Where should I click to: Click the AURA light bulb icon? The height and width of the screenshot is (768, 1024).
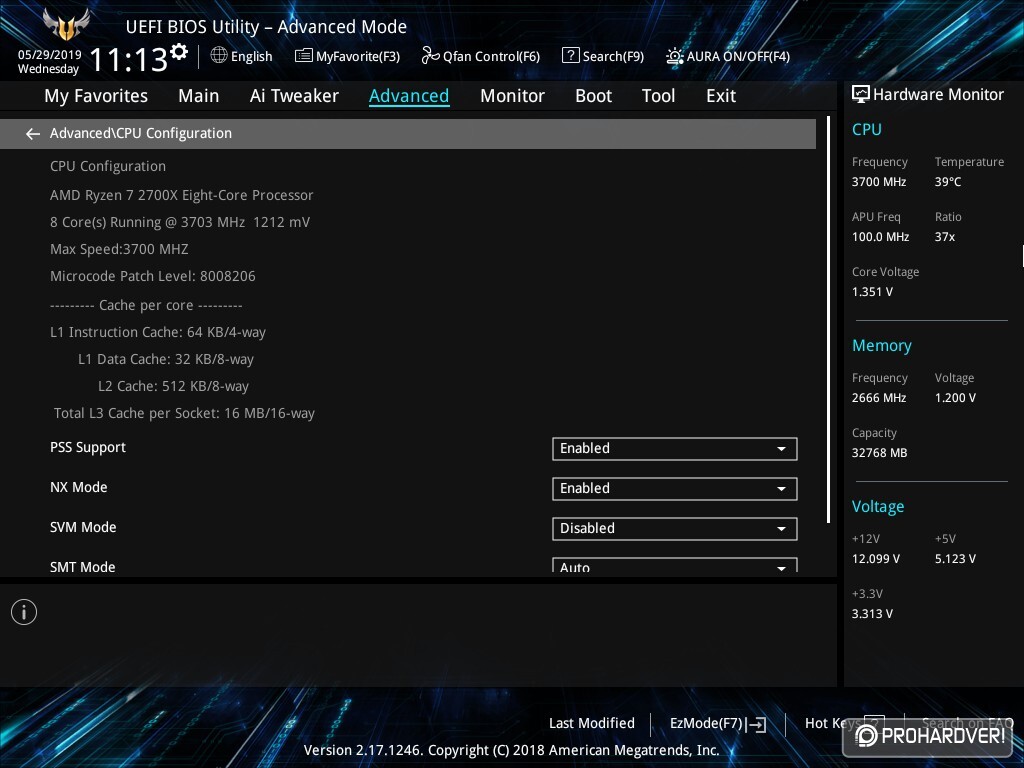674,56
